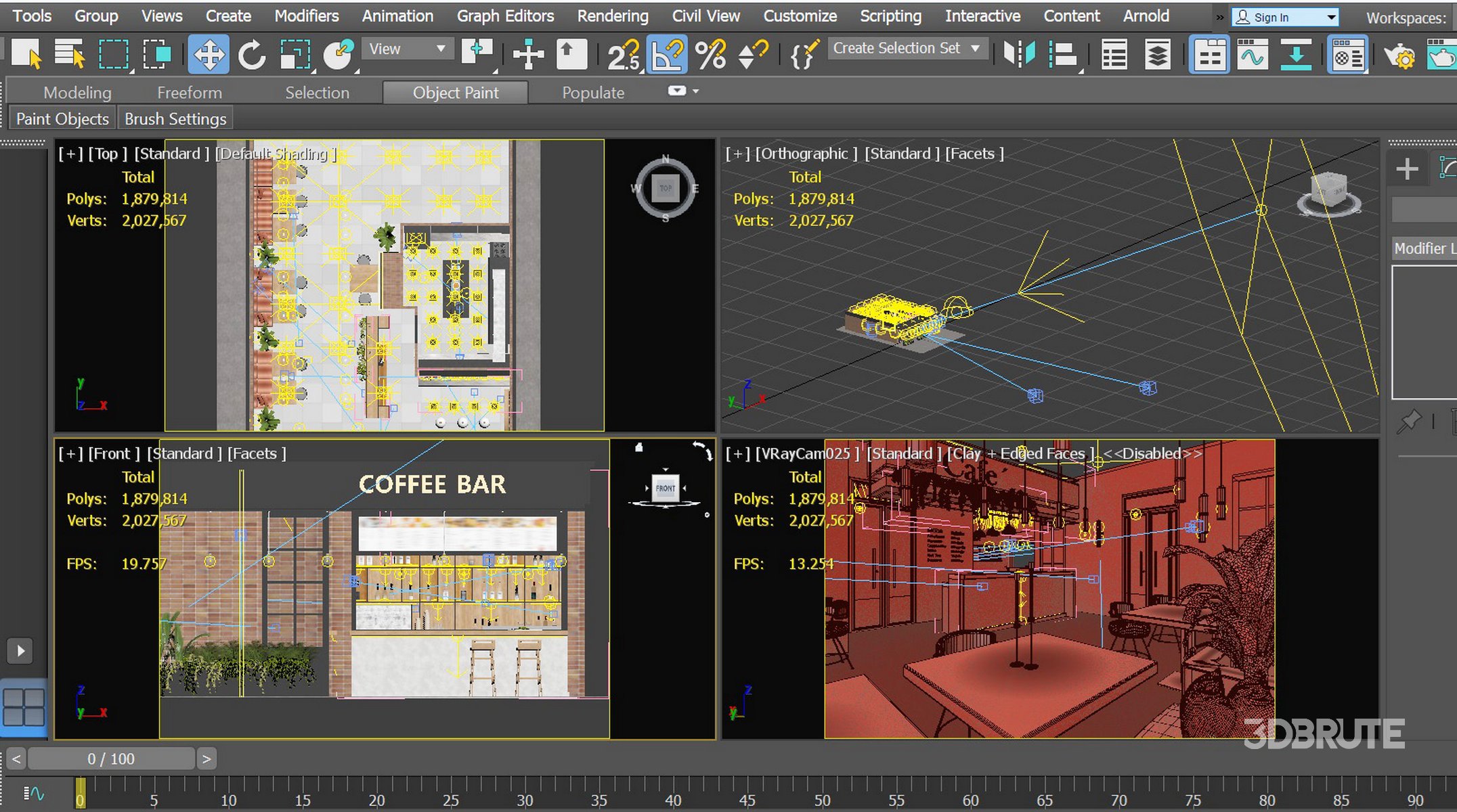This screenshot has width=1457, height=812.
Task: Click the Brush Settings panel button
Action: point(175,118)
